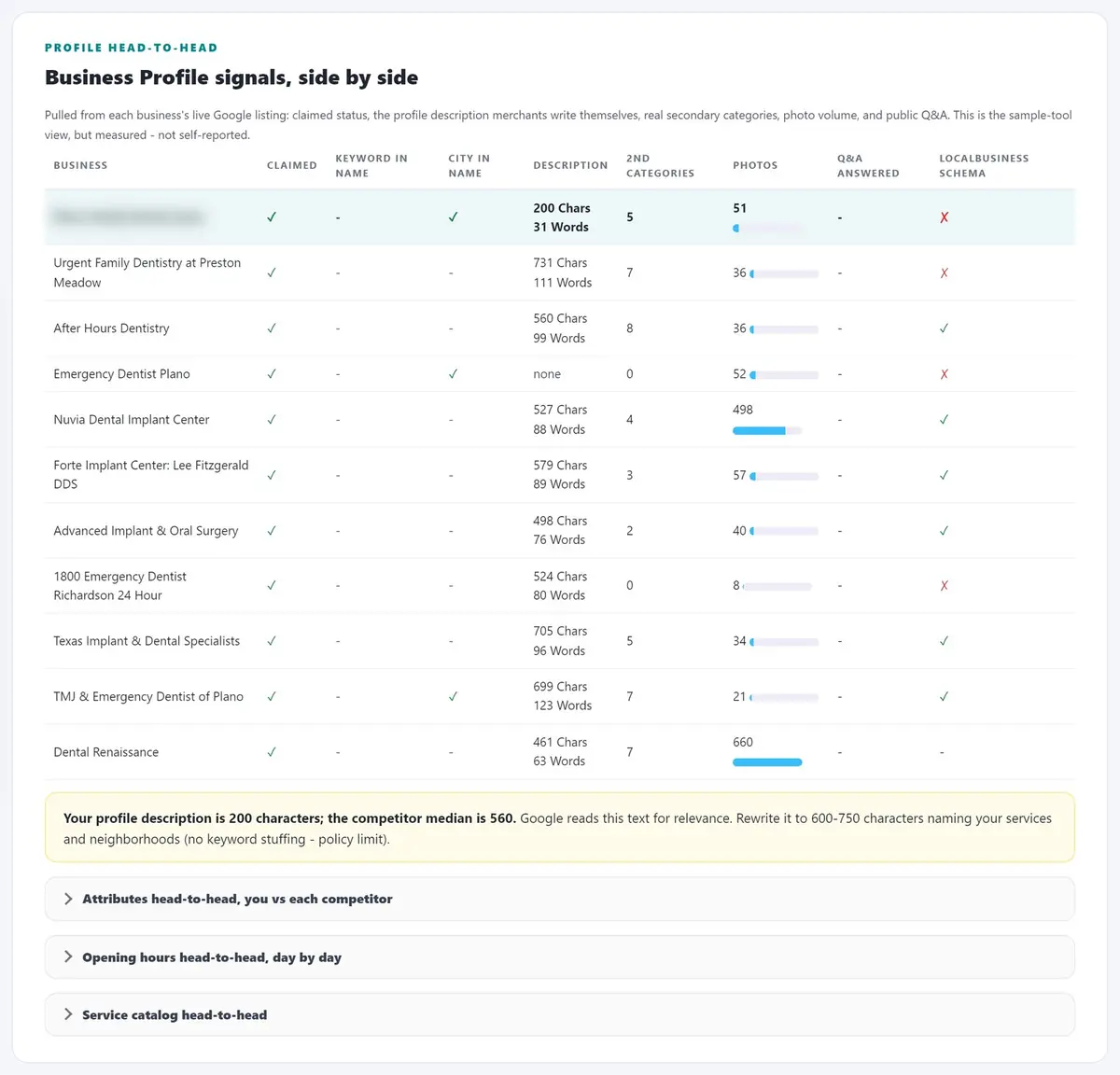Click the CLAIMED column header

point(292,165)
